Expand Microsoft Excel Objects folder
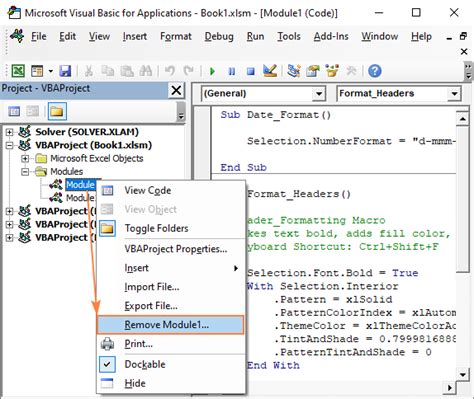The height and width of the screenshot is (399, 474). click(x=25, y=158)
